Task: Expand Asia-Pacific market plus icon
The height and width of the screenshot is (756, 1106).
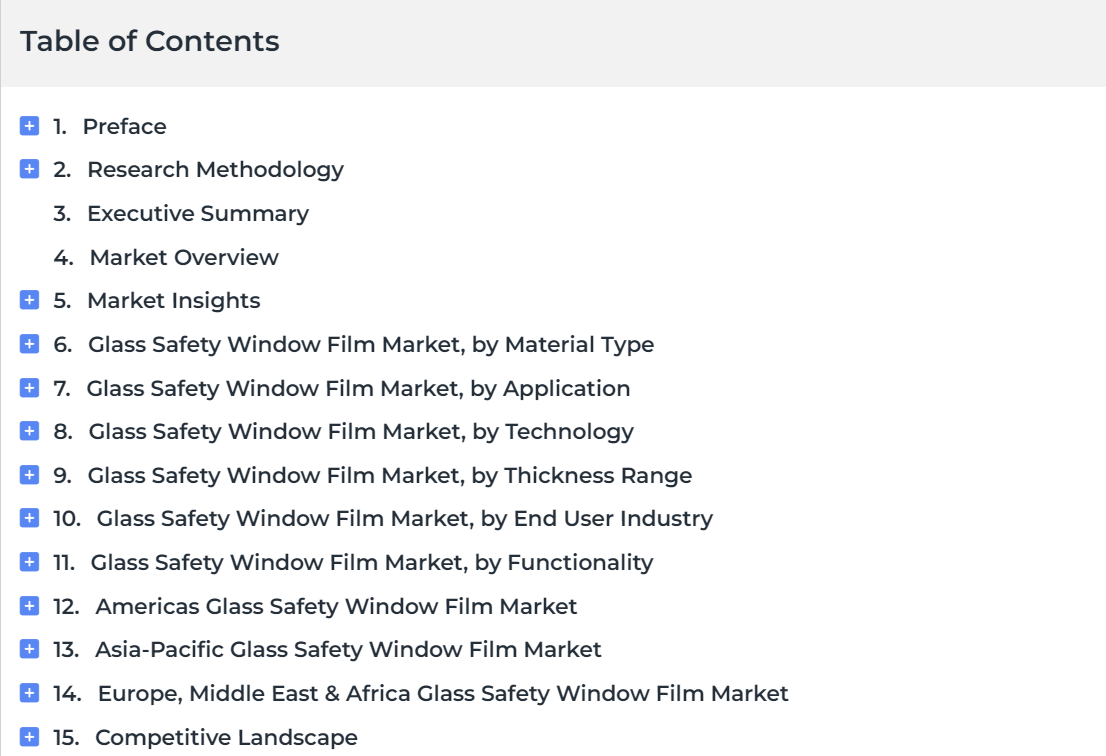Action: click(x=29, y=649)
